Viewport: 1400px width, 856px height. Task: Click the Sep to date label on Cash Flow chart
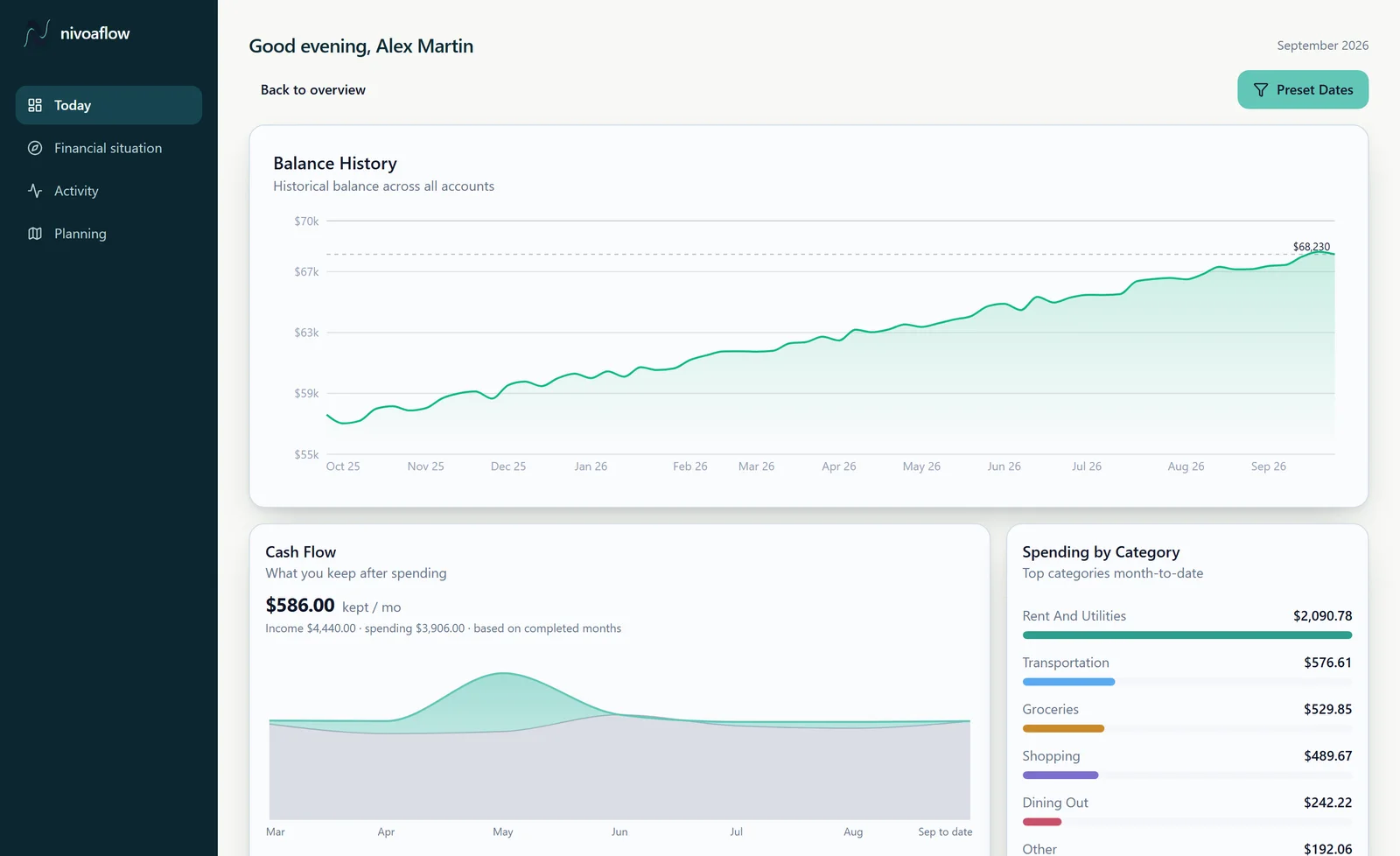tap(945, 832)
